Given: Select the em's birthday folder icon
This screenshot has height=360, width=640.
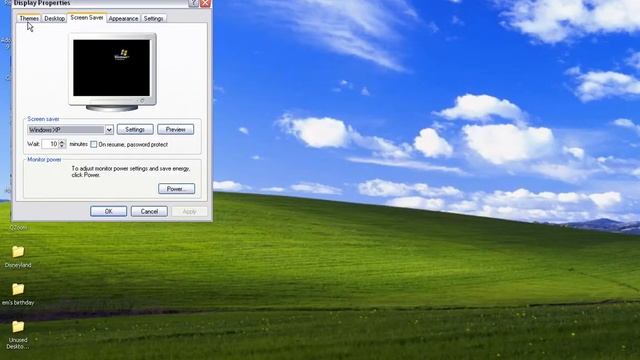Looking at the screenshot, I should [x=18, y=289].
